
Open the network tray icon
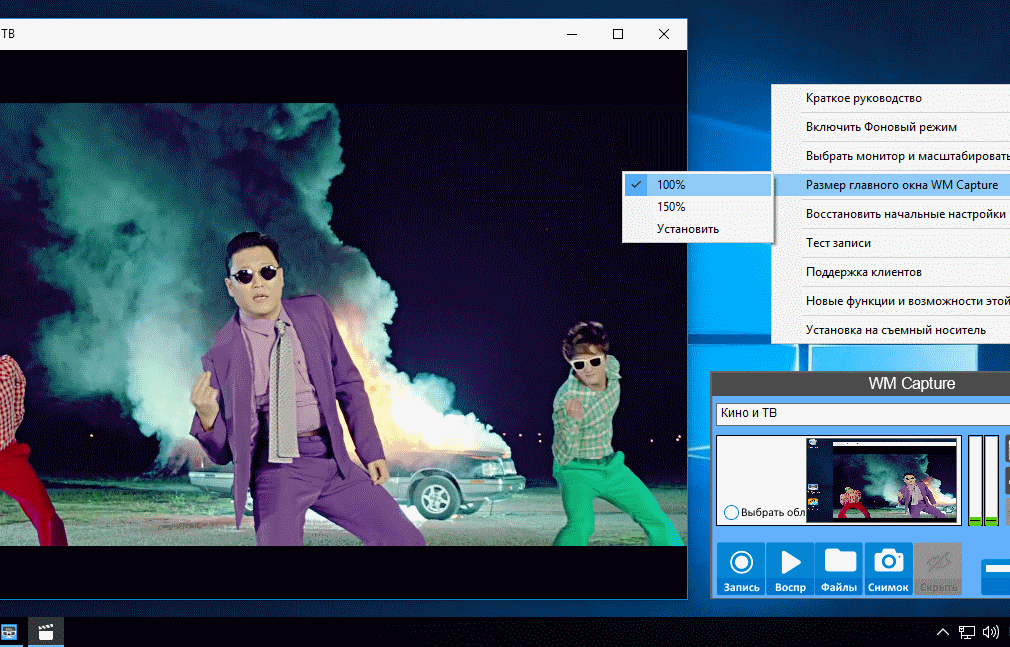point(966,632)
